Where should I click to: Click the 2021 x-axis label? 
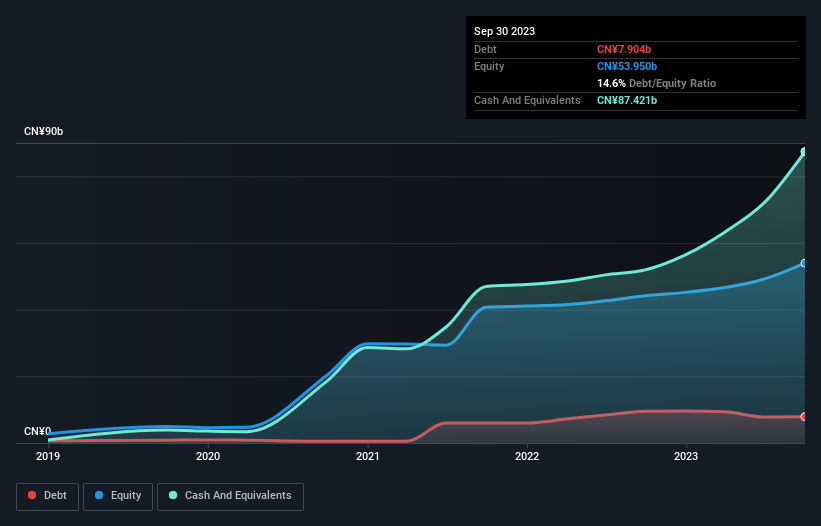tap(368, 456)
